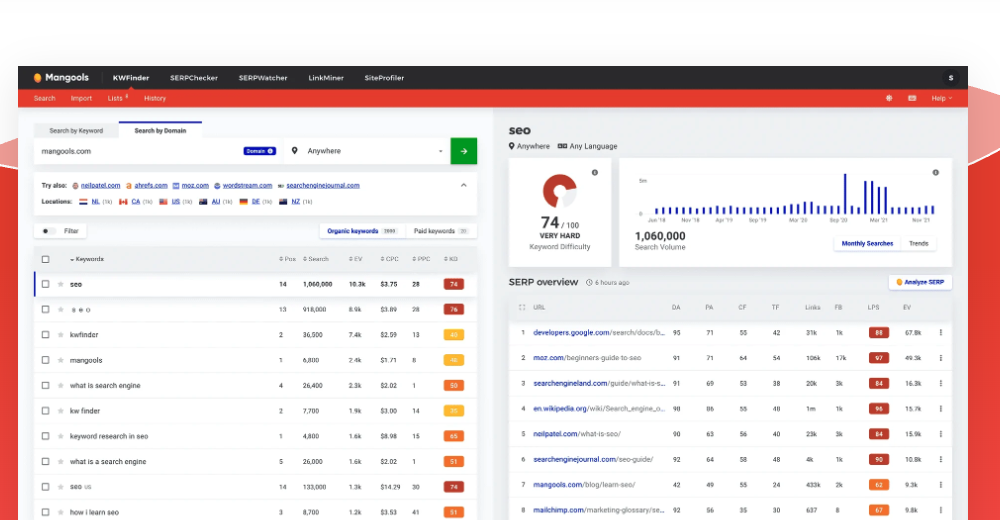Star the kwfinder keyword row

pos(61,335)
